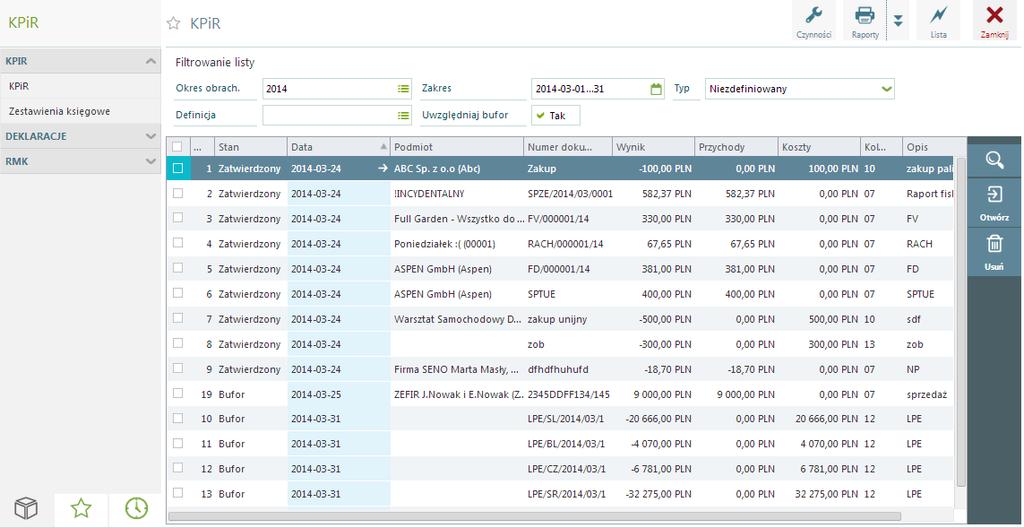Sort by the Przychody column header
The image size is (1024, 528).
pos(736,147)
